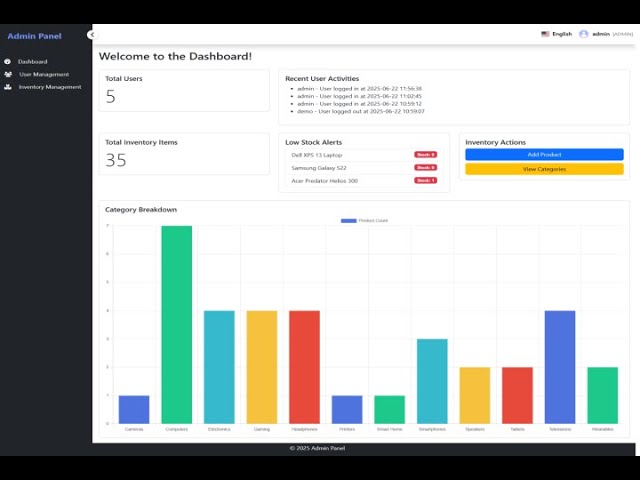Viewport: 640px width, 480px height.
Task: Click the Total Users count 5
Action: click(111, 97)
